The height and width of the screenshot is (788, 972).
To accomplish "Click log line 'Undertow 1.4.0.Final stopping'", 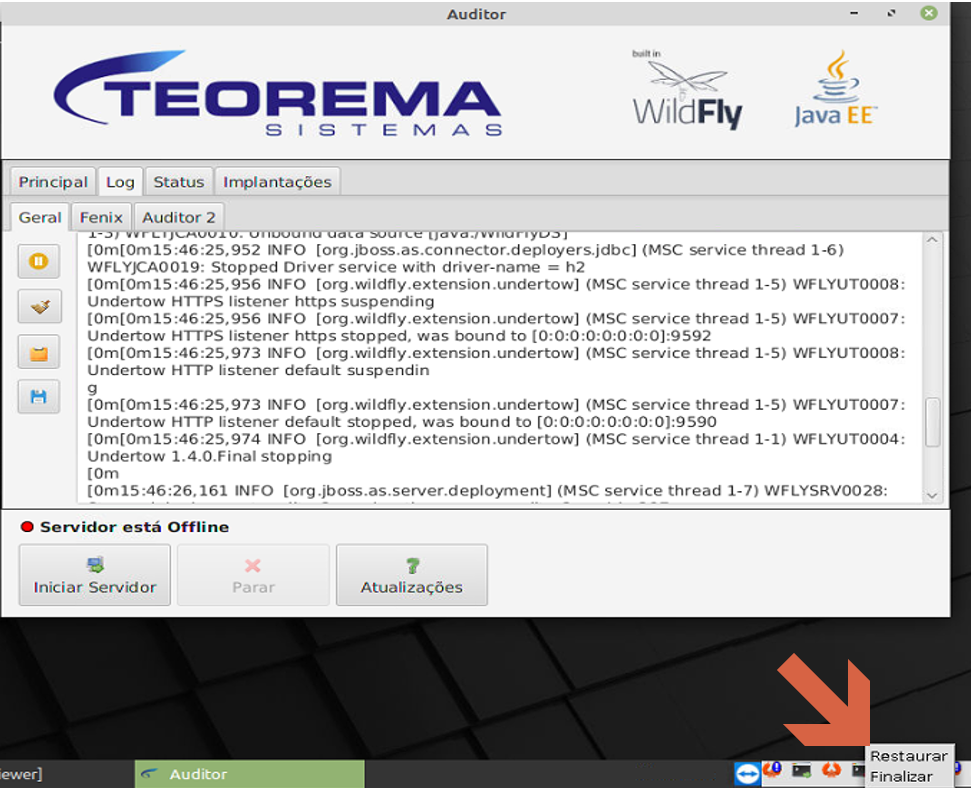I will (210, 456).
